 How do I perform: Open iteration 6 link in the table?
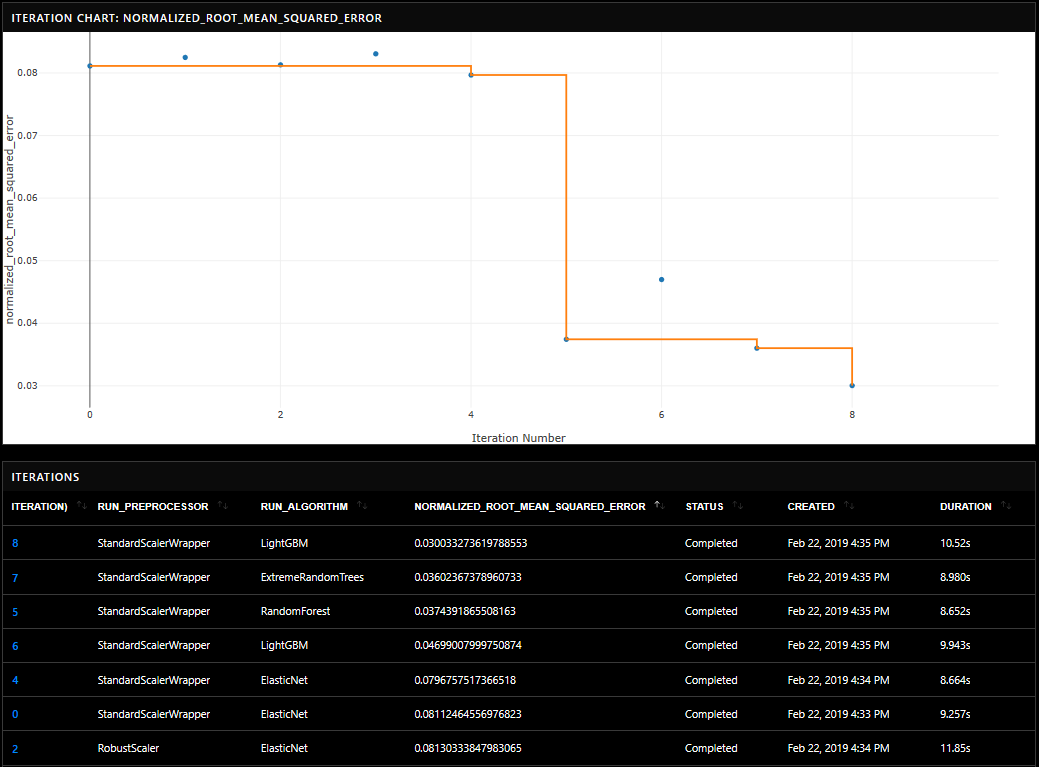[x=15, y=646]
